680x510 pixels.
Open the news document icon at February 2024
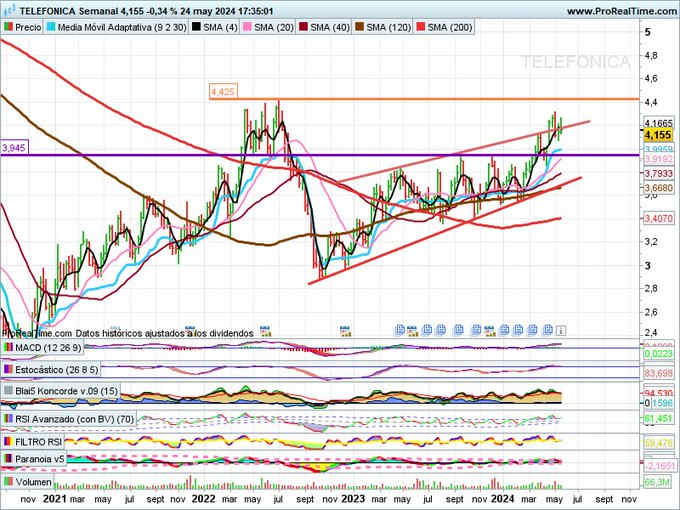coord(518,330)
